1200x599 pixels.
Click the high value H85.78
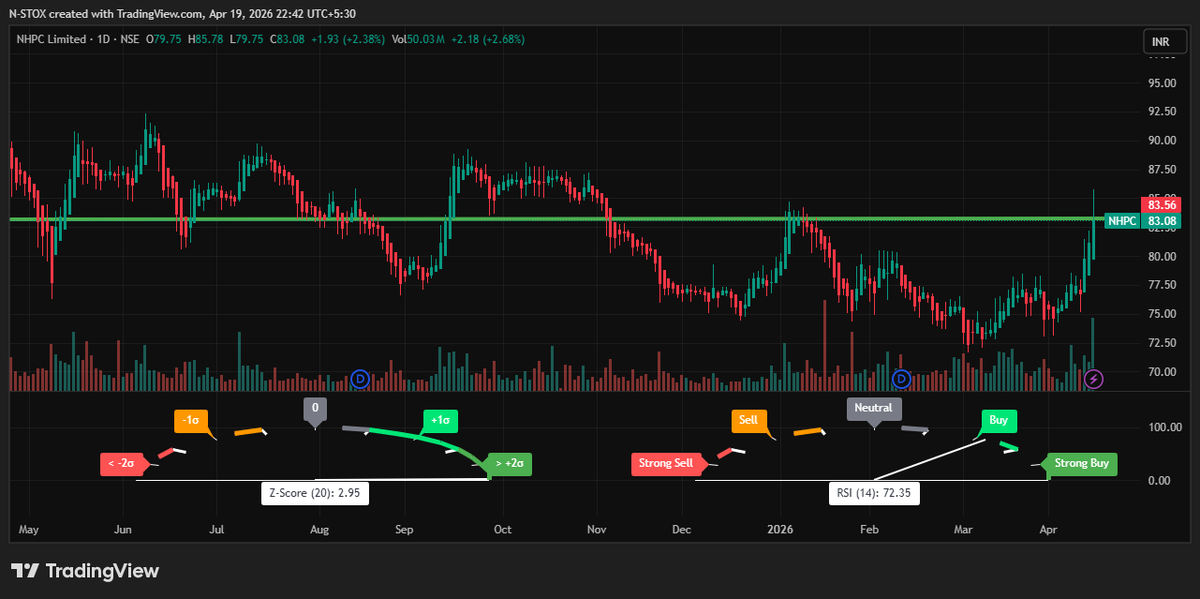click(208, 39)
